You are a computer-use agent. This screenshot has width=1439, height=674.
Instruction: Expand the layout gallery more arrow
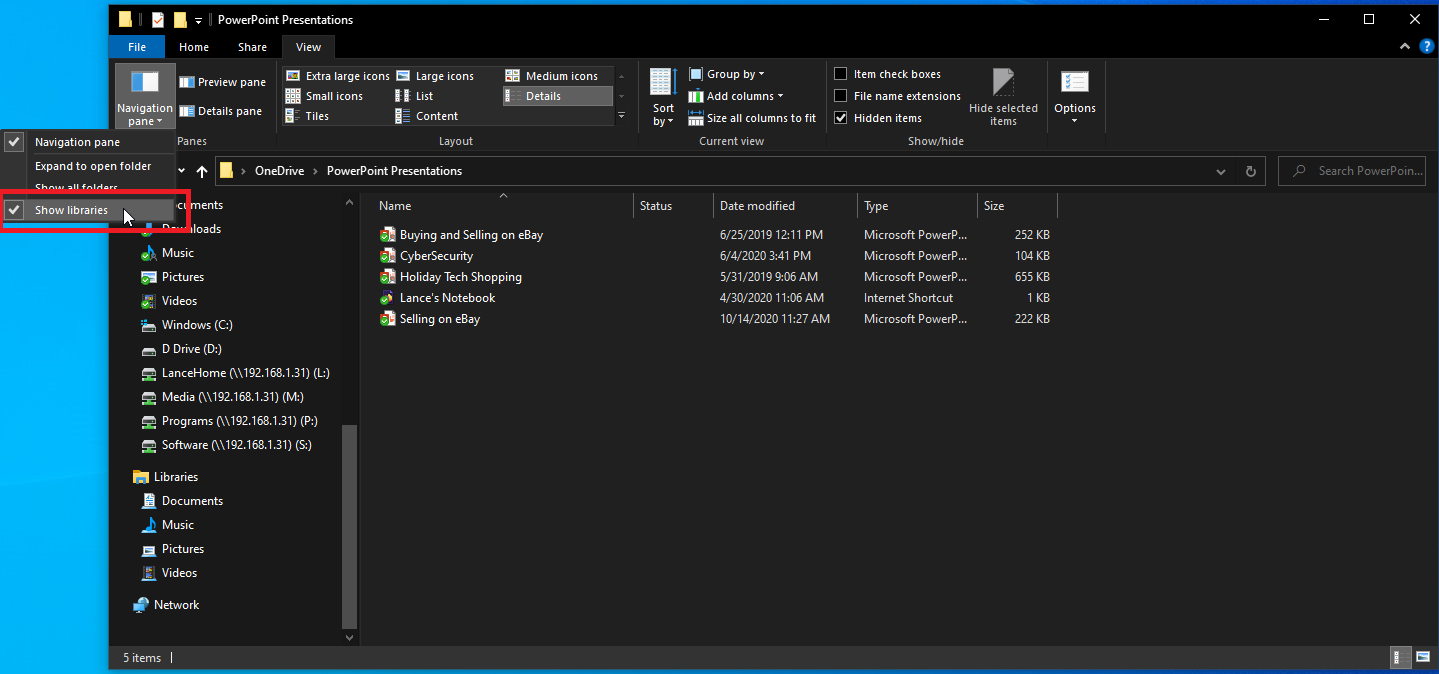click(x=621, y=116)
